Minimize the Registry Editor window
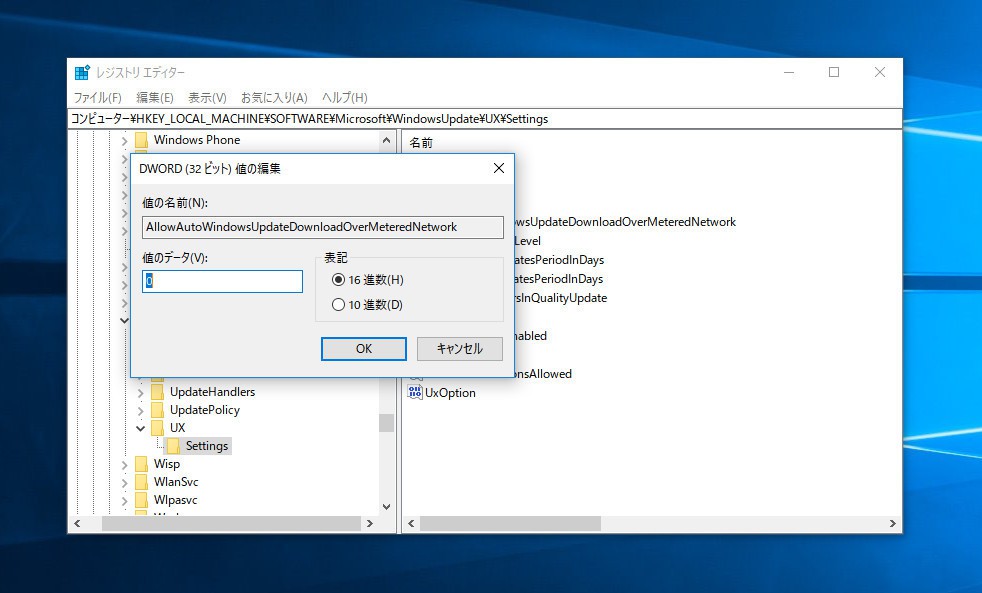Image resolution: width=982 pixels, height=593 pixels. point(789,73)
